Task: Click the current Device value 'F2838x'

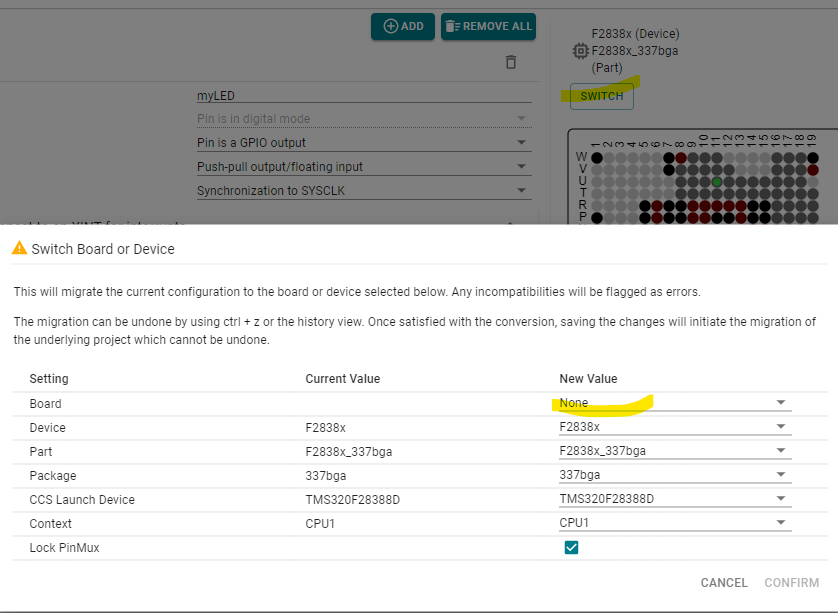Action: 325,428
